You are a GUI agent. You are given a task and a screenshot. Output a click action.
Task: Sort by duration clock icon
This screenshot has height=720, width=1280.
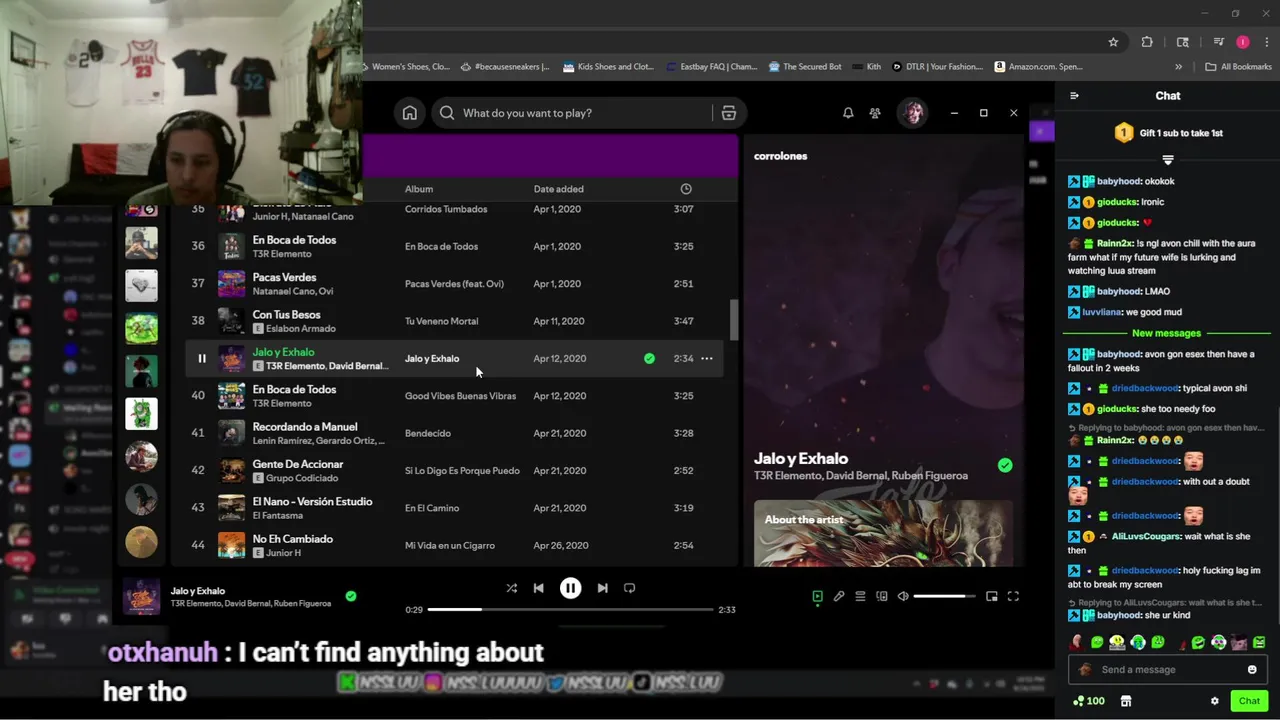click(686, 189)
